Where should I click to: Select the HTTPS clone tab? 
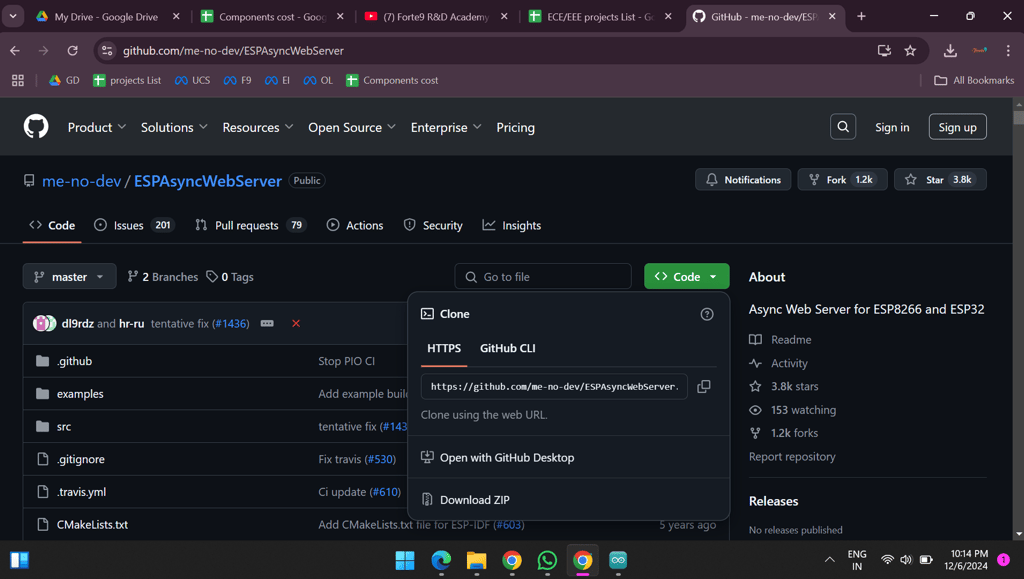pyautogui.click(x=444, y=348)
